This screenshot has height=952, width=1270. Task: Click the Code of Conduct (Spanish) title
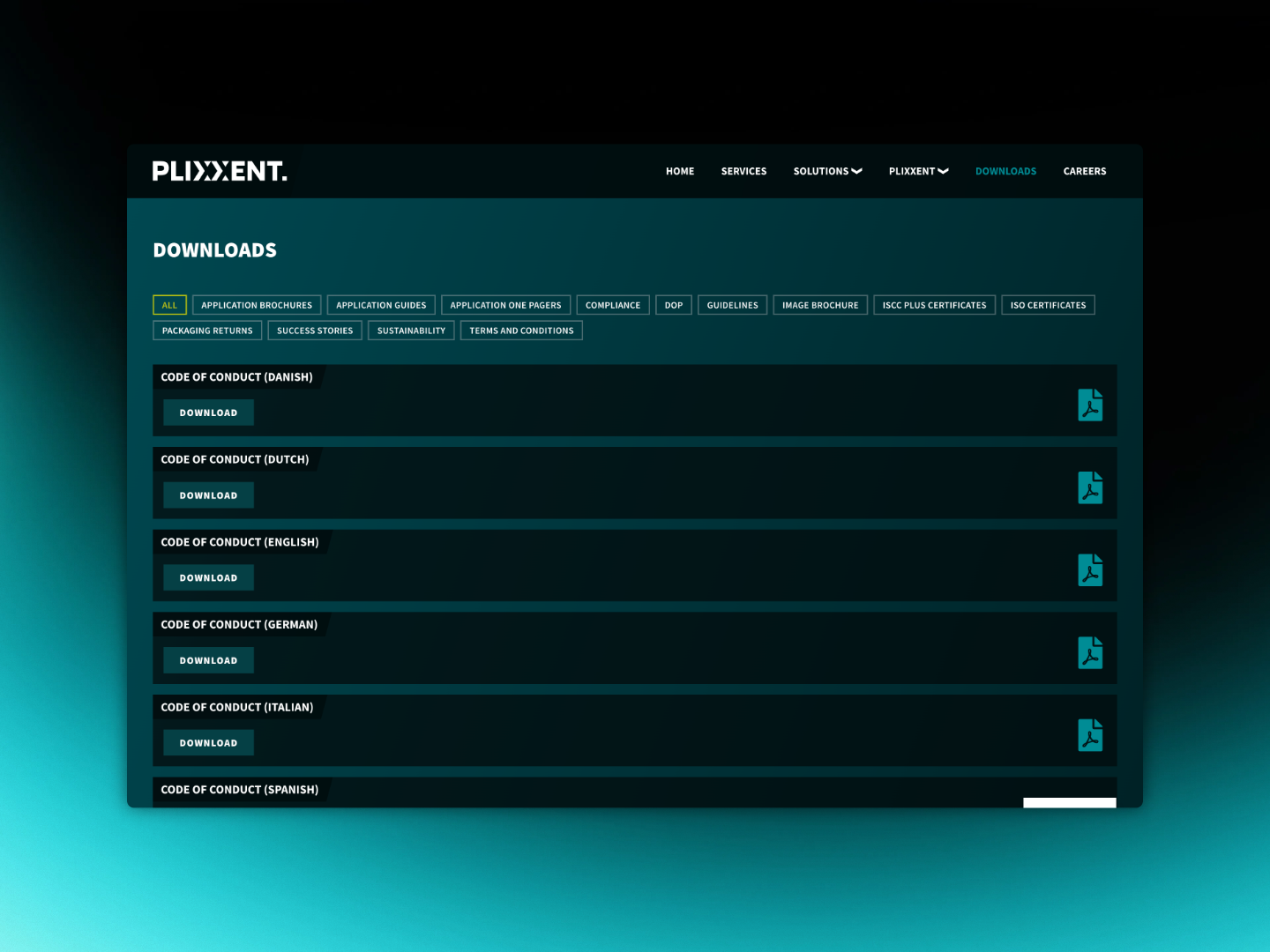pos(239,790)
